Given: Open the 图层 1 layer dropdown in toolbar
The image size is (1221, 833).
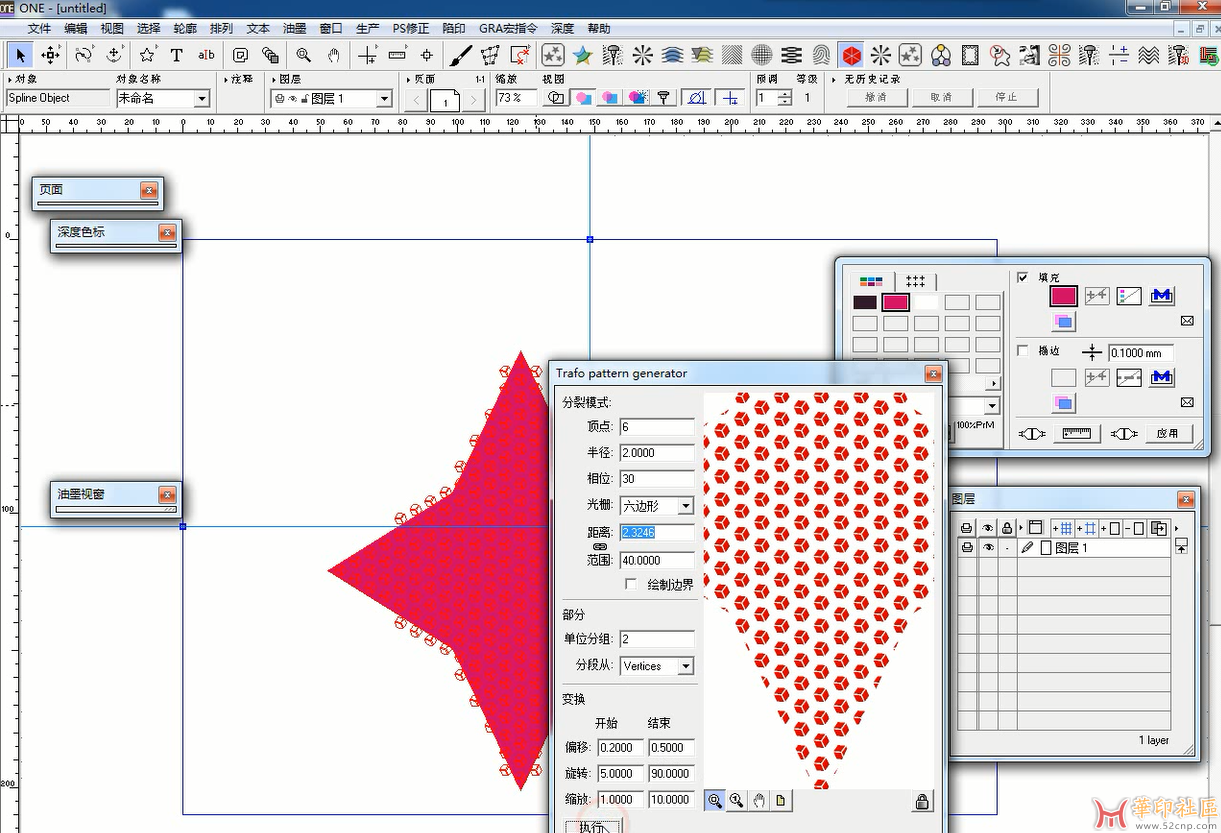Looking at the screenshot, I should (x=383, y=99).
